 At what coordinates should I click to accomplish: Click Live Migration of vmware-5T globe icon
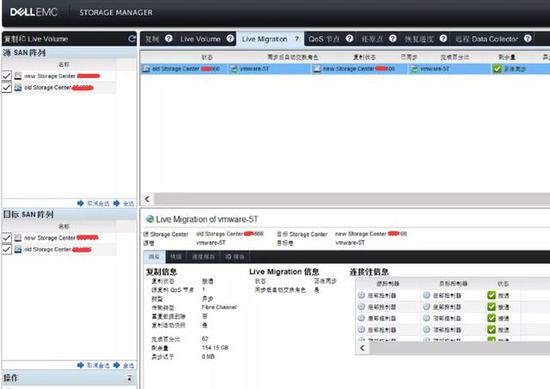click(x=150, y=219)
